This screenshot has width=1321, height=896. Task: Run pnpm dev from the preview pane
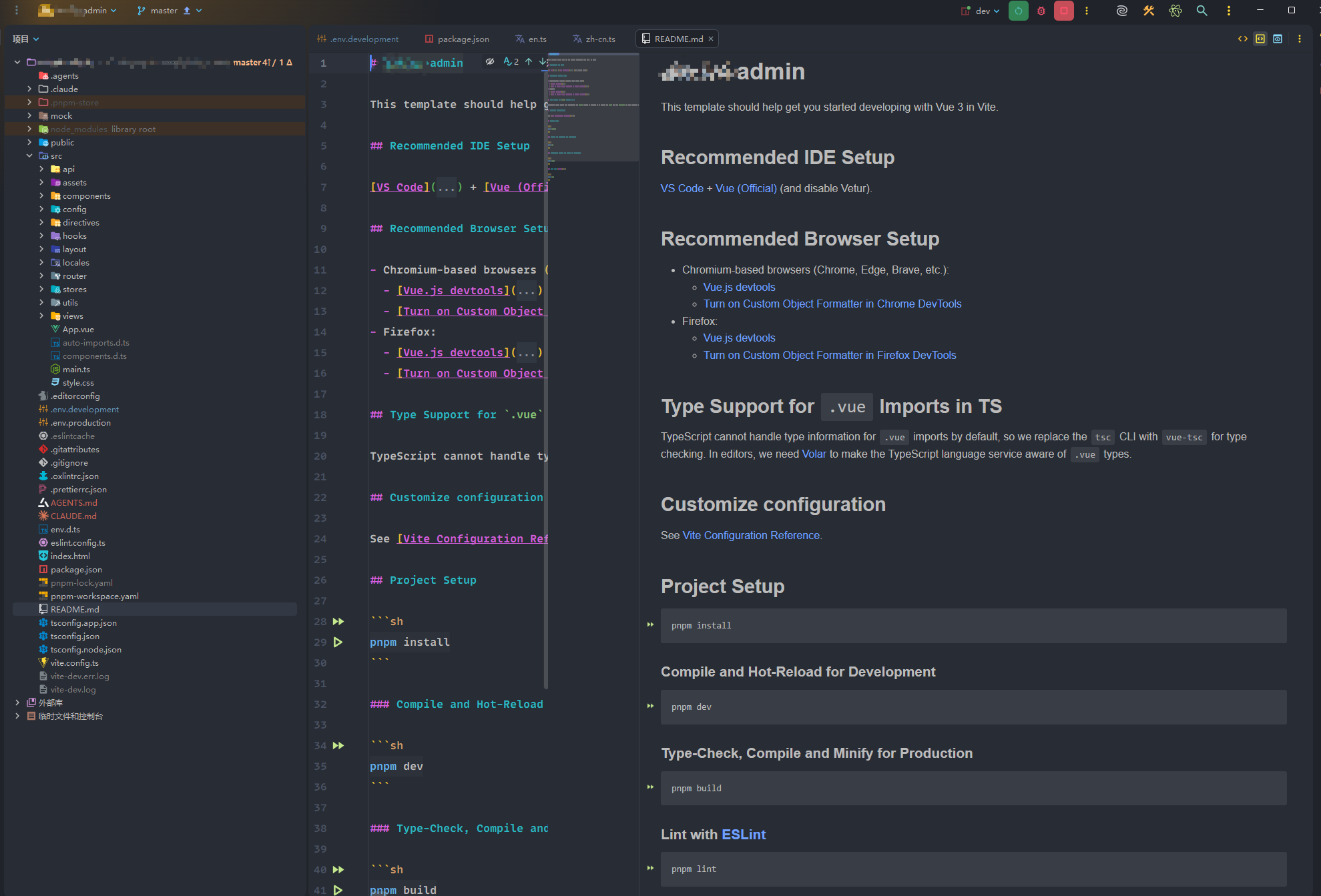[x=650, y=706]
